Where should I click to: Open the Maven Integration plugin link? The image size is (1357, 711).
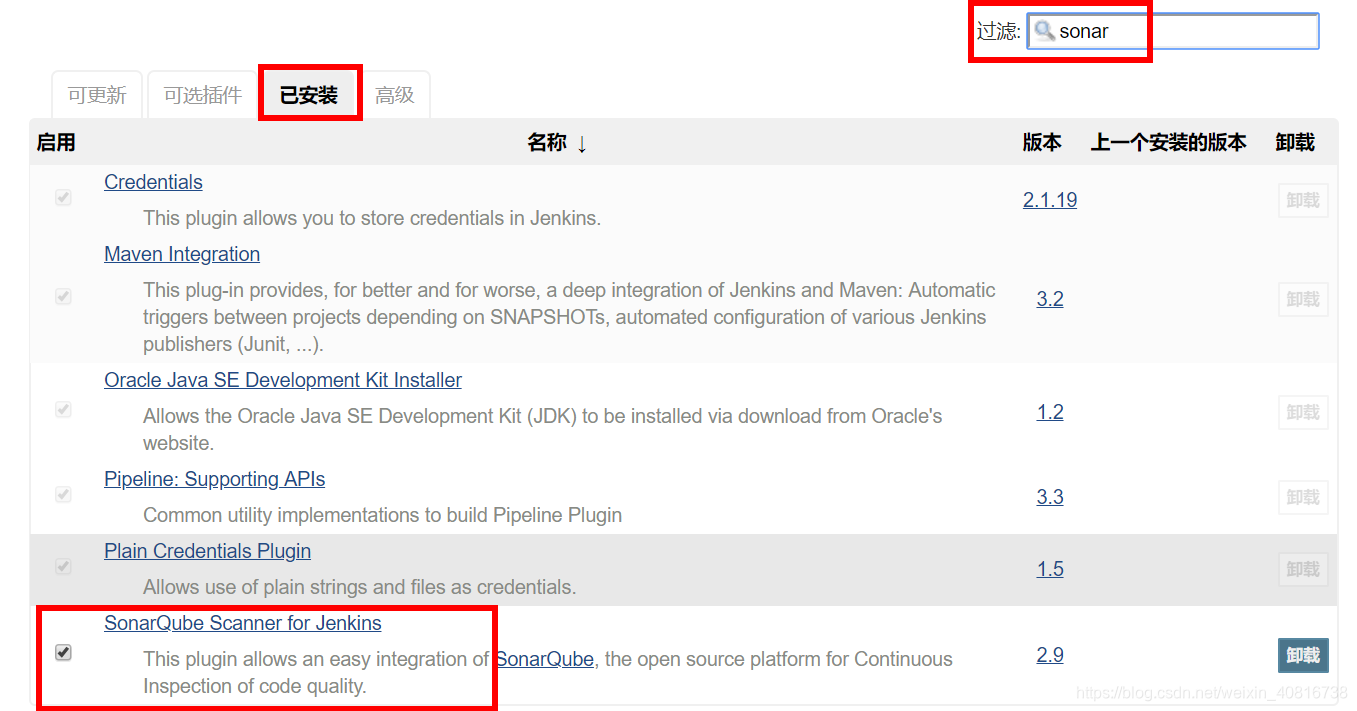(x=182, y=254)
